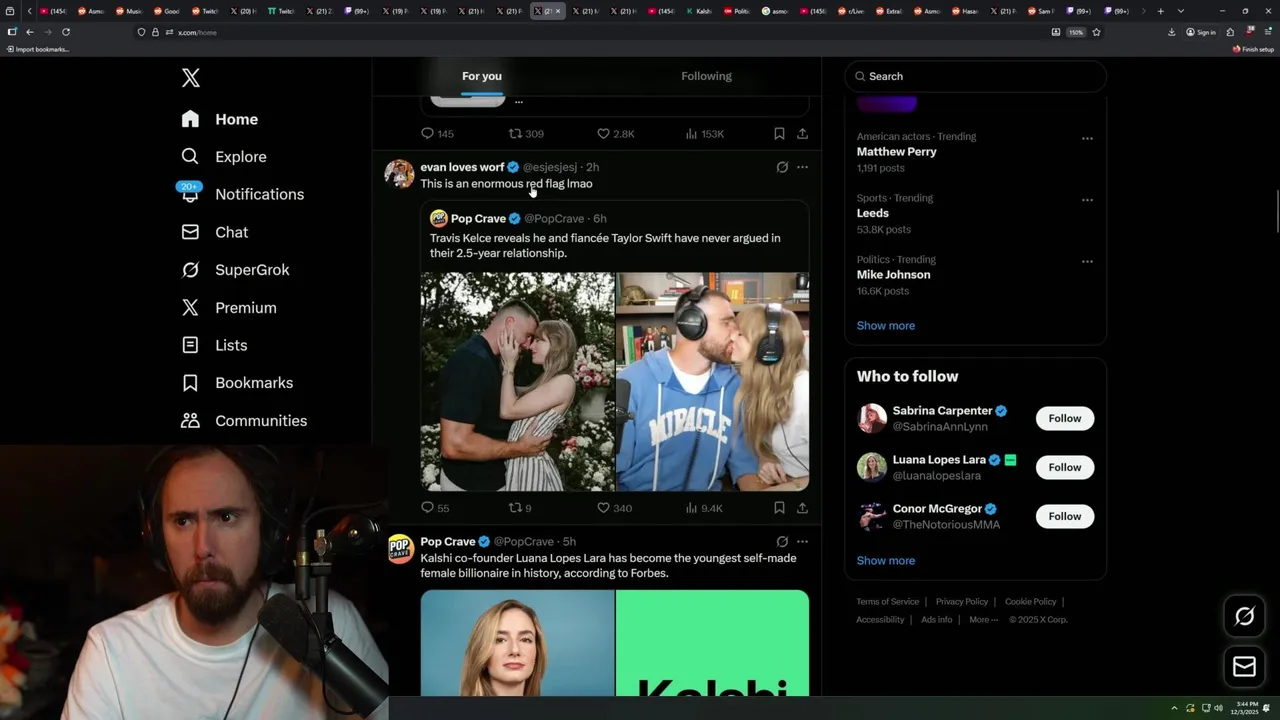Reply to evan's post with 55 comments

click(x=435, y=508)
